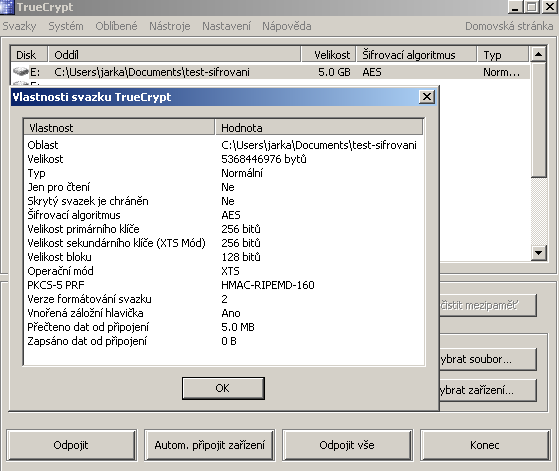559x471 pixels.
Task: Open the Nástroje menu
Action: (x=170, y=26)
